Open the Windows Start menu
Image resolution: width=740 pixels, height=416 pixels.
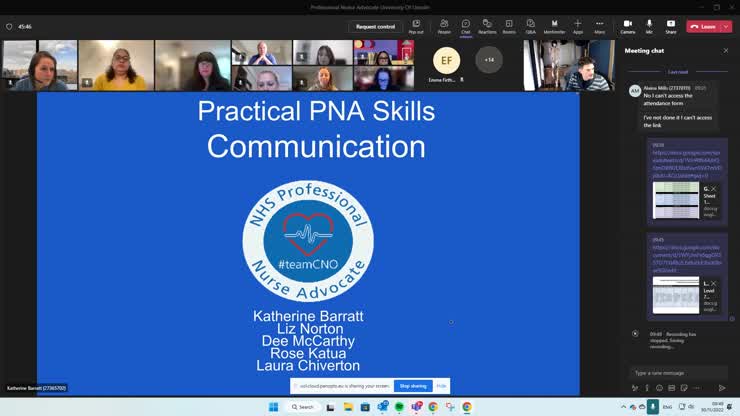click(272, 407)
